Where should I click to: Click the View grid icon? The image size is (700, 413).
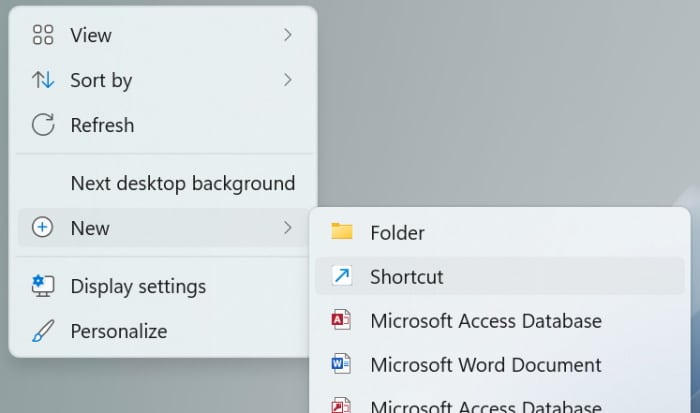43,35
